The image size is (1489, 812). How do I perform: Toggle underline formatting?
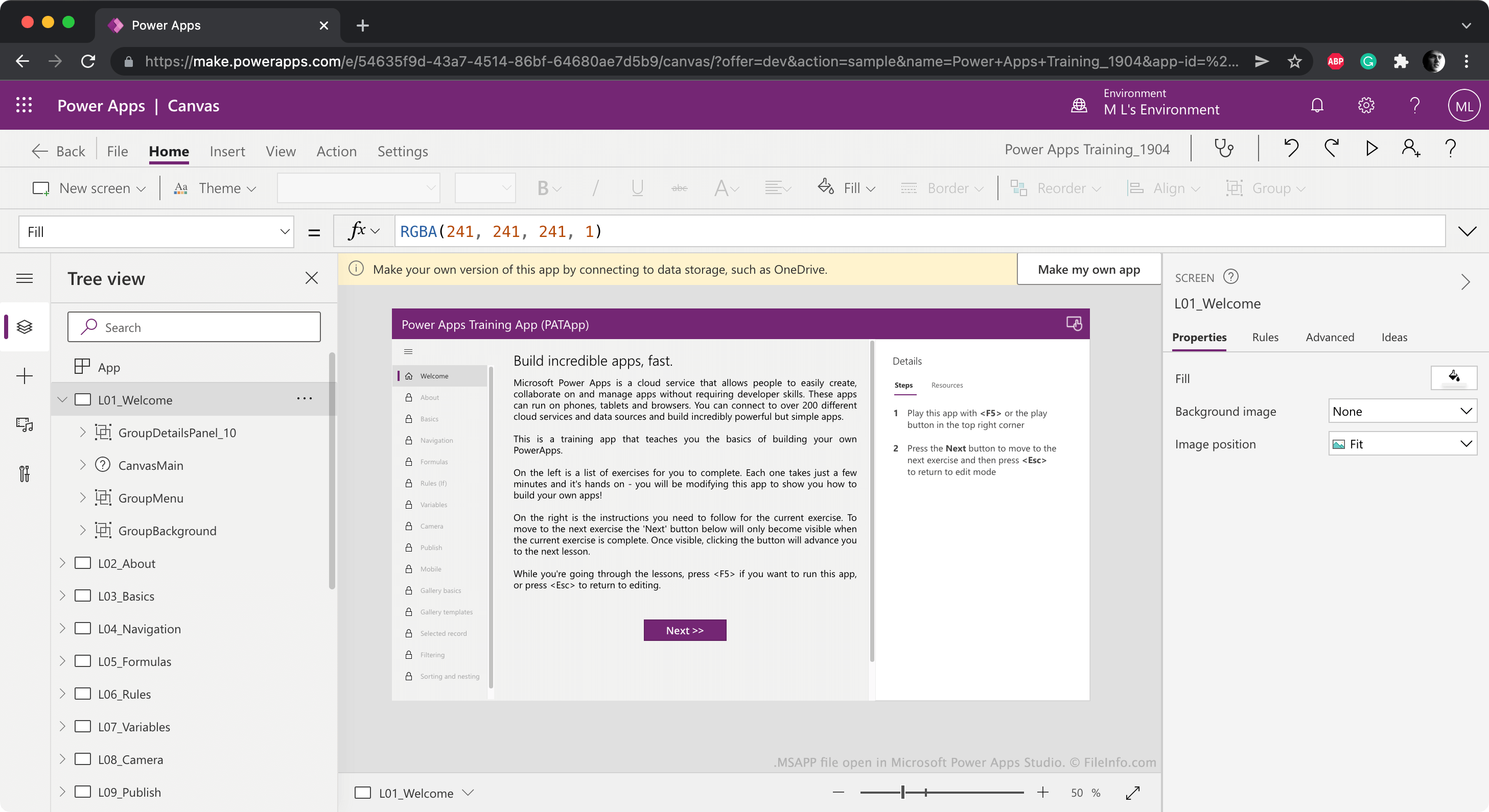pyautogui.click(x=636, y=188)
